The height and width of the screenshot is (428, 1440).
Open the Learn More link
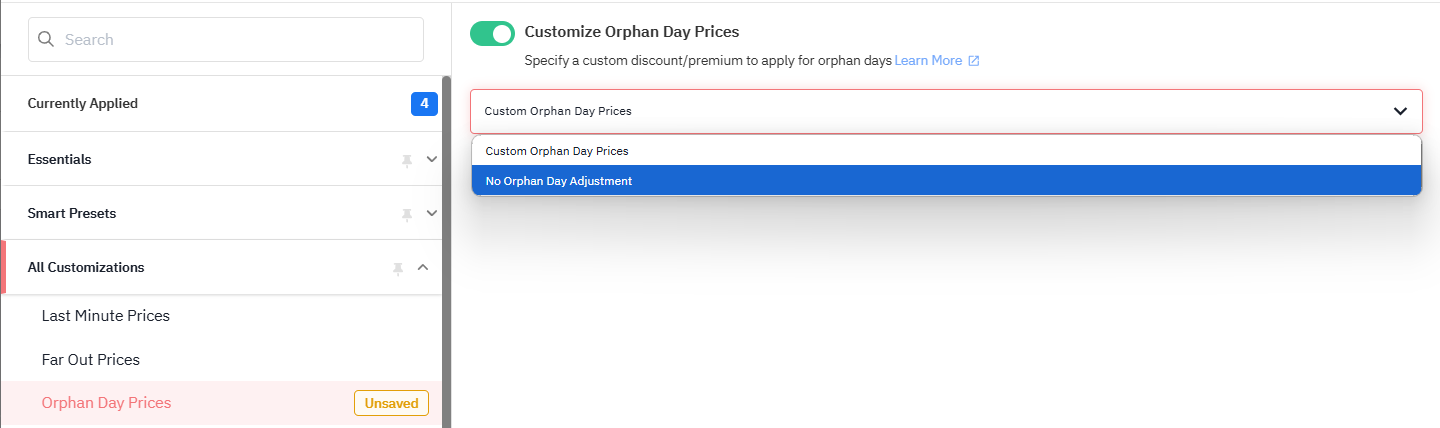(928, 61)
